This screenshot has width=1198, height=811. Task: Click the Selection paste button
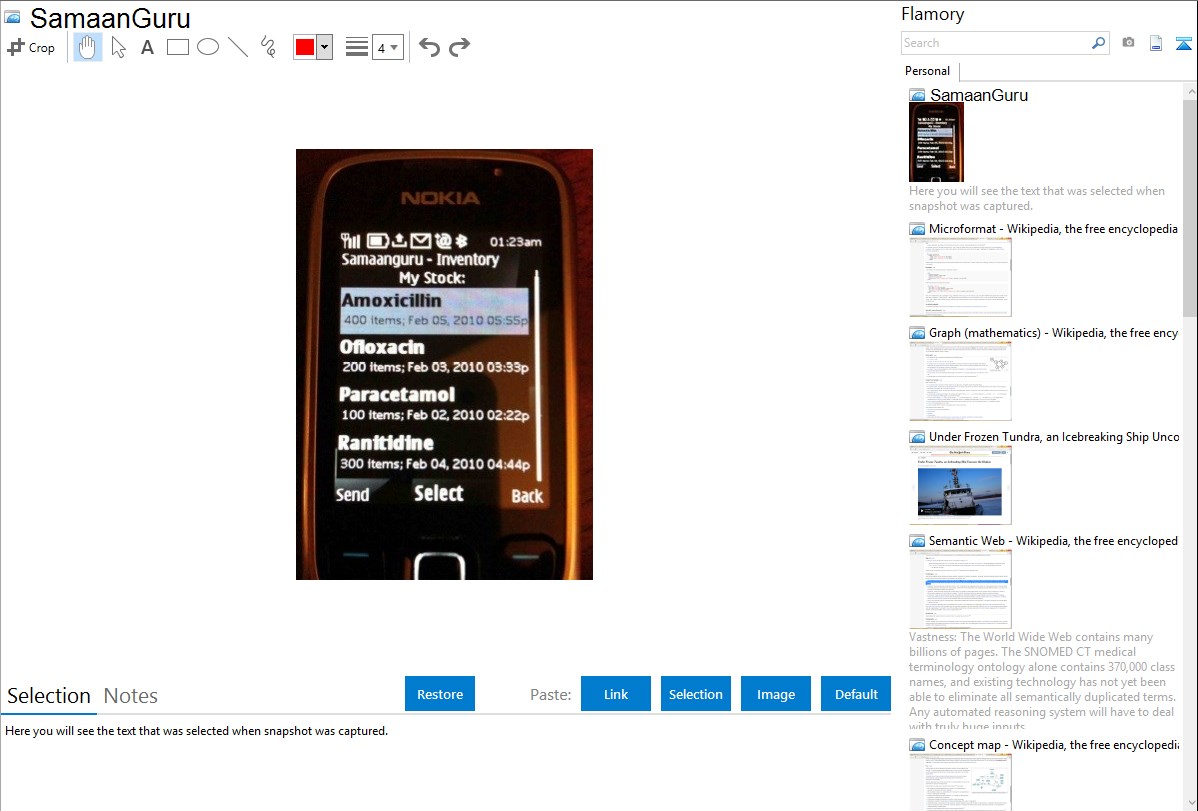tap(696, 694)
